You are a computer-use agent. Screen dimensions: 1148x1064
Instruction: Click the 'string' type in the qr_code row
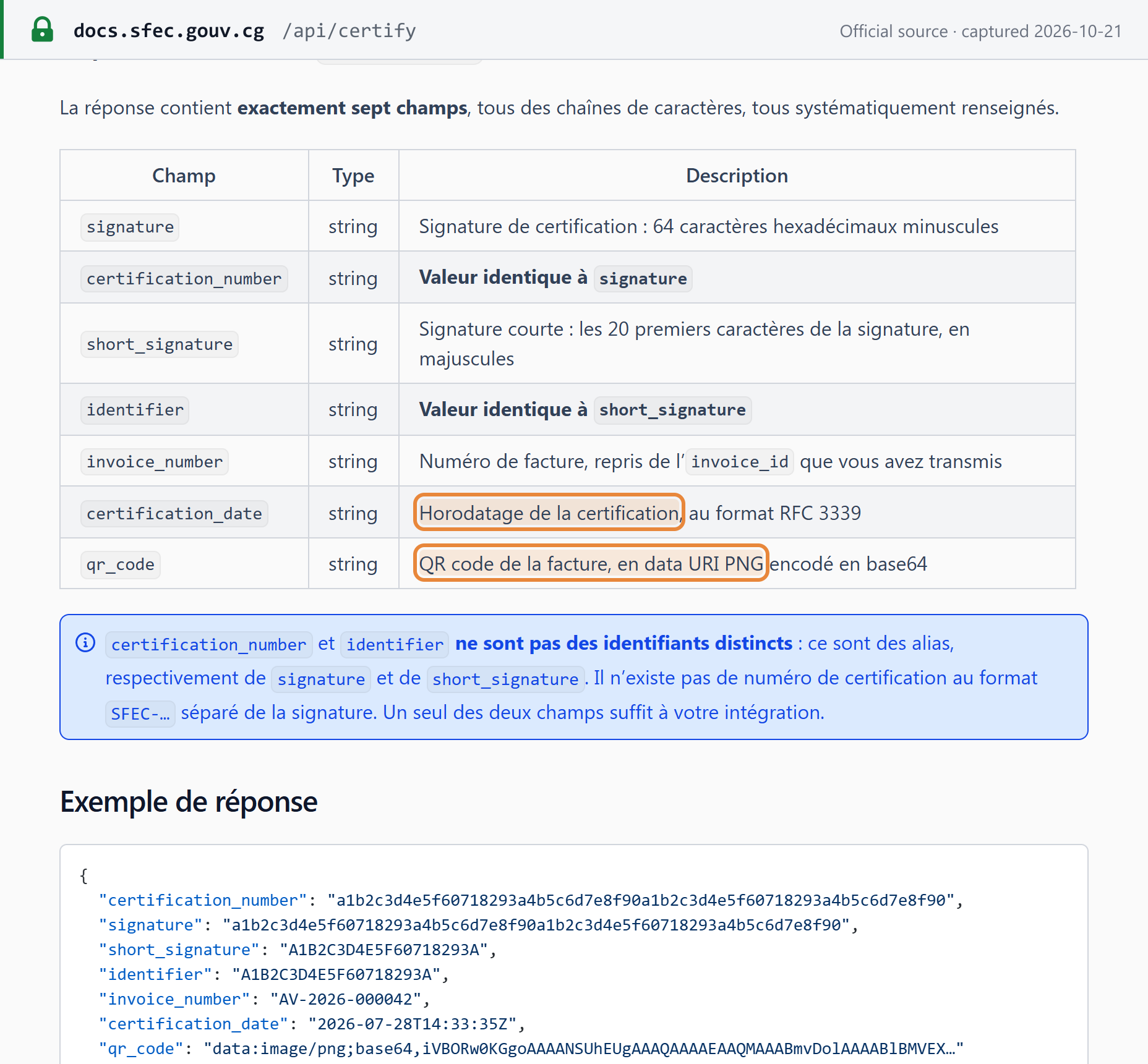pyautogui.click(x=353, y=564)
